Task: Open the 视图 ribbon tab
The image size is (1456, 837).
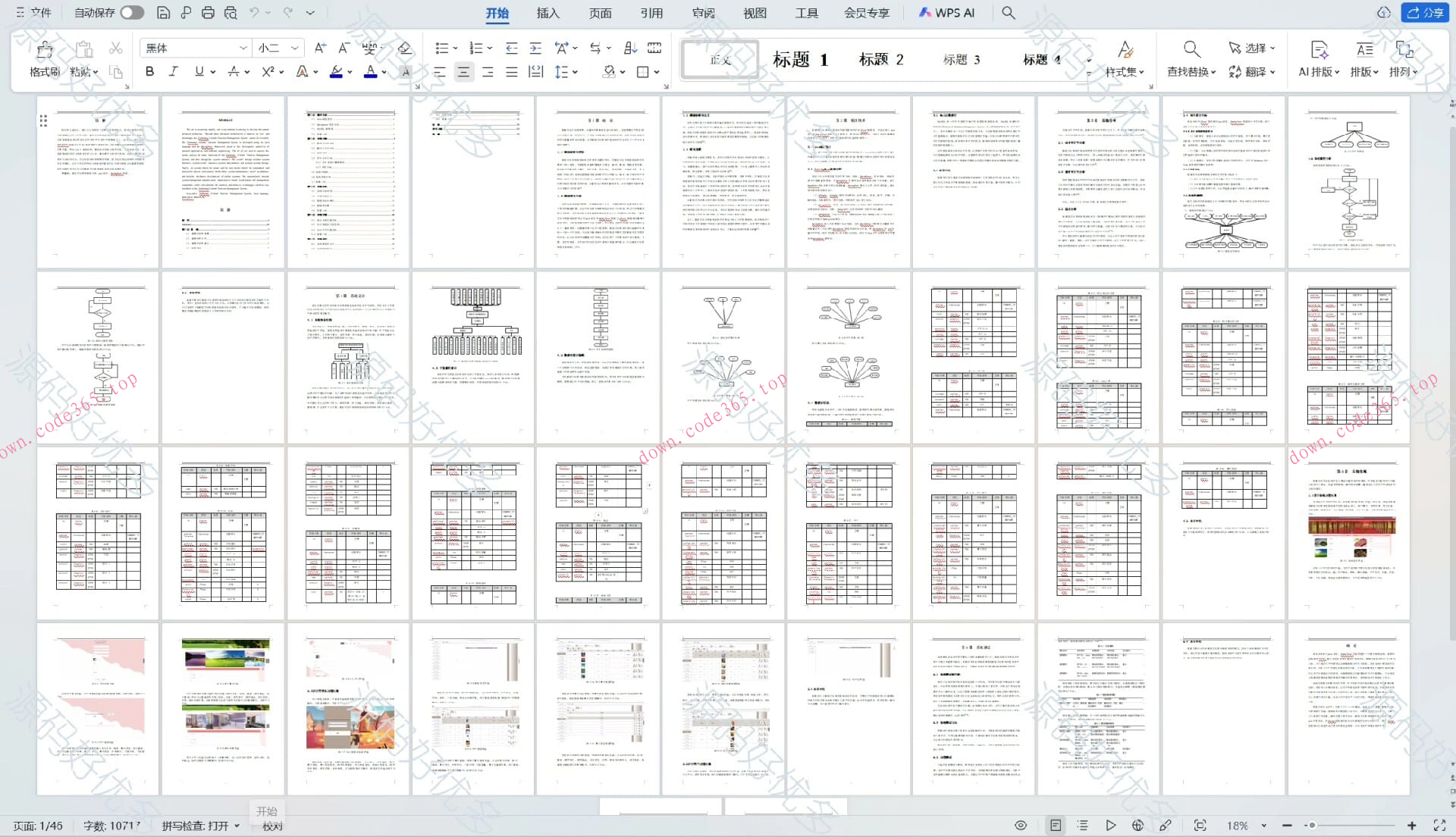Action: coord(755,13)
